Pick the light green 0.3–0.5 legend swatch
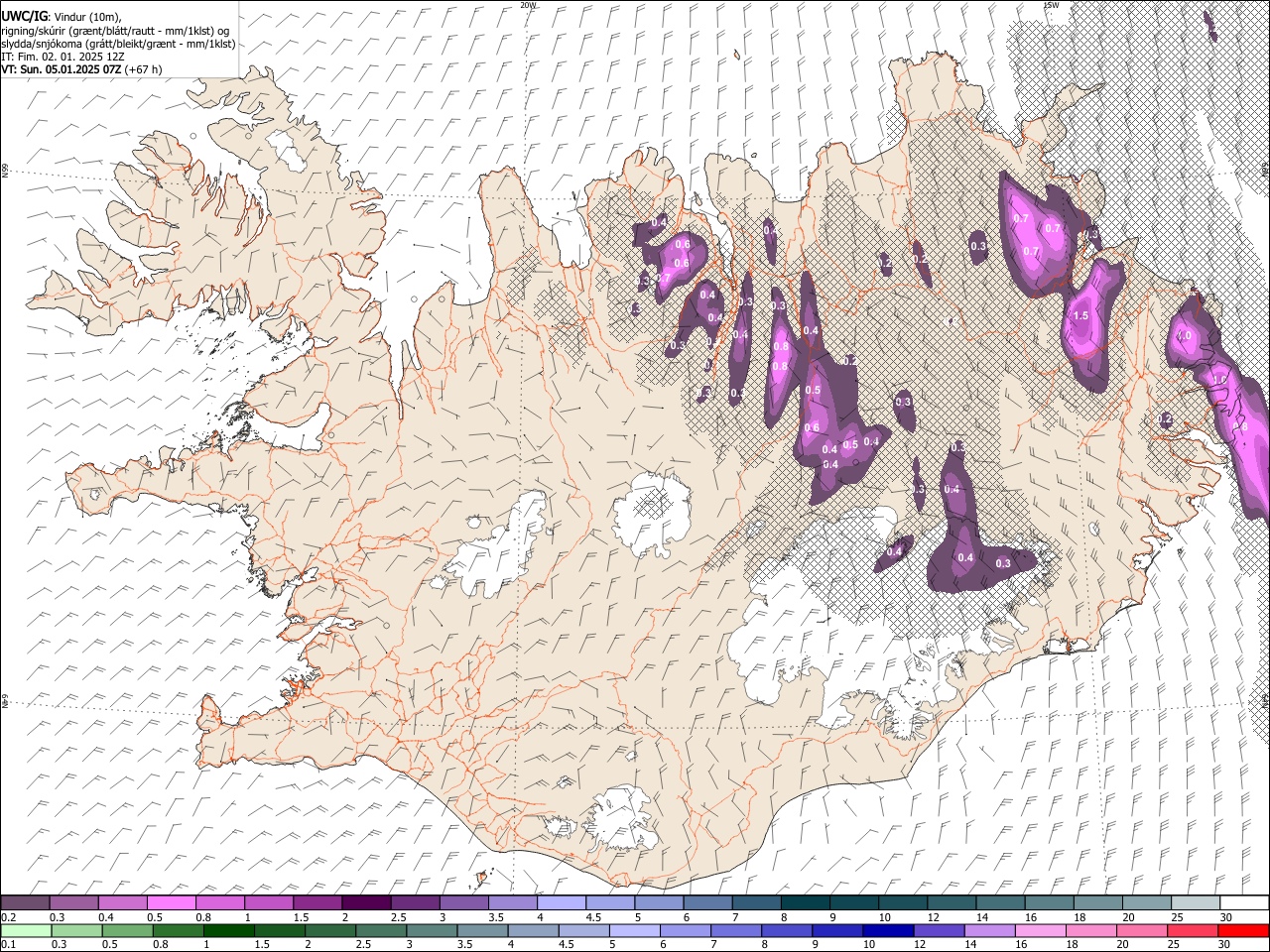The width and height of the screenshot is (1270, 952). [x=76, y=931]
